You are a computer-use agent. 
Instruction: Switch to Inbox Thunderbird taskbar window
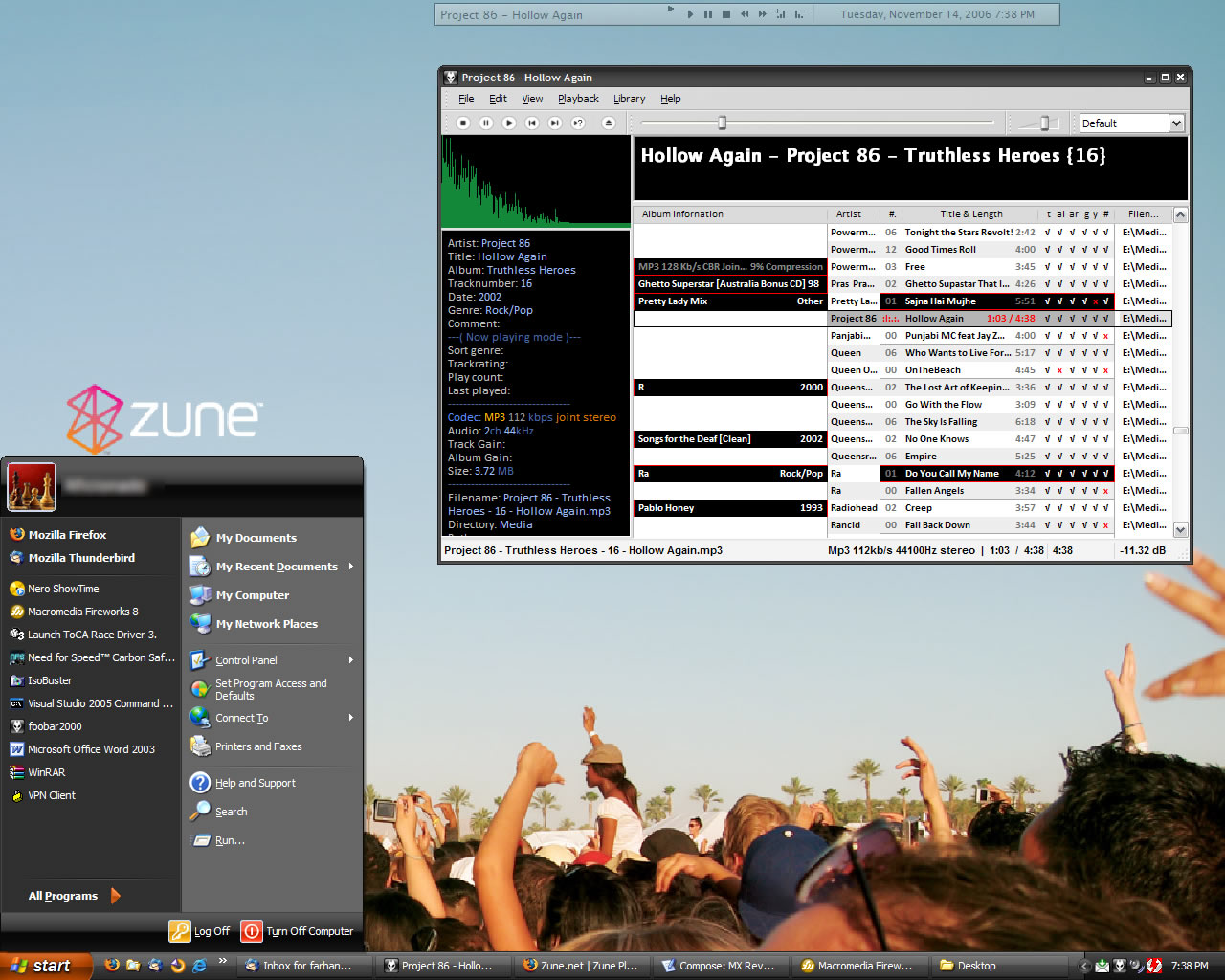[304, 966]
